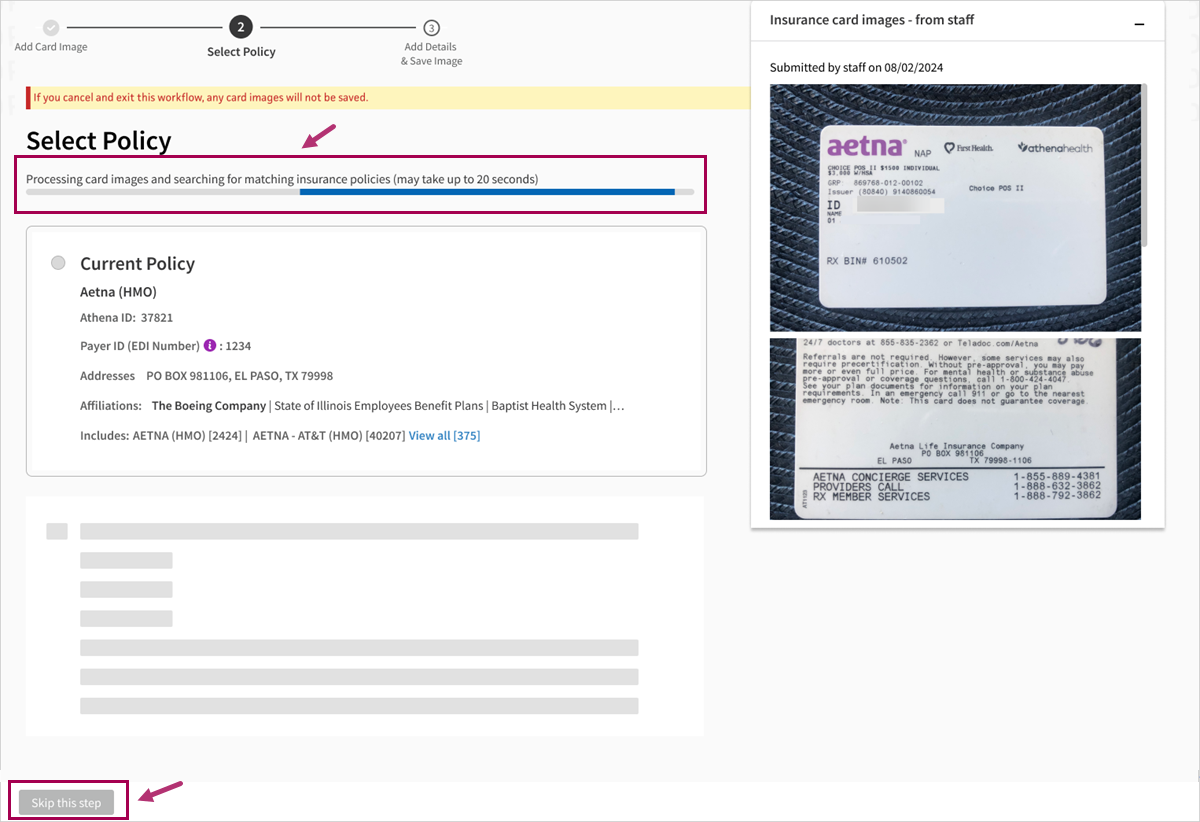Click the Aetna (HMO) policy name
This screenshot has height=822, width=1200.
(118, 292)
